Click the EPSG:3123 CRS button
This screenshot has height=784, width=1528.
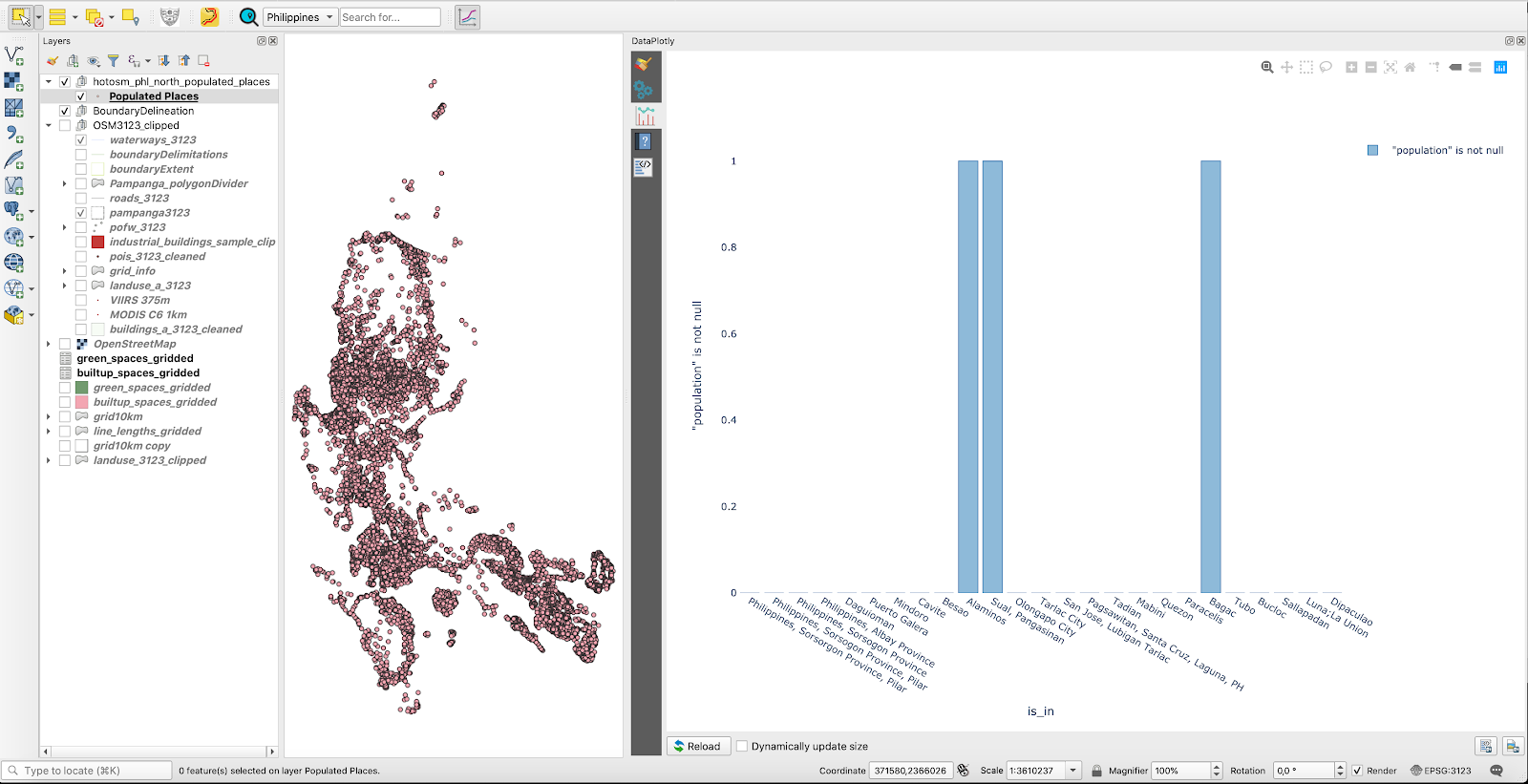click(1441, 771)
